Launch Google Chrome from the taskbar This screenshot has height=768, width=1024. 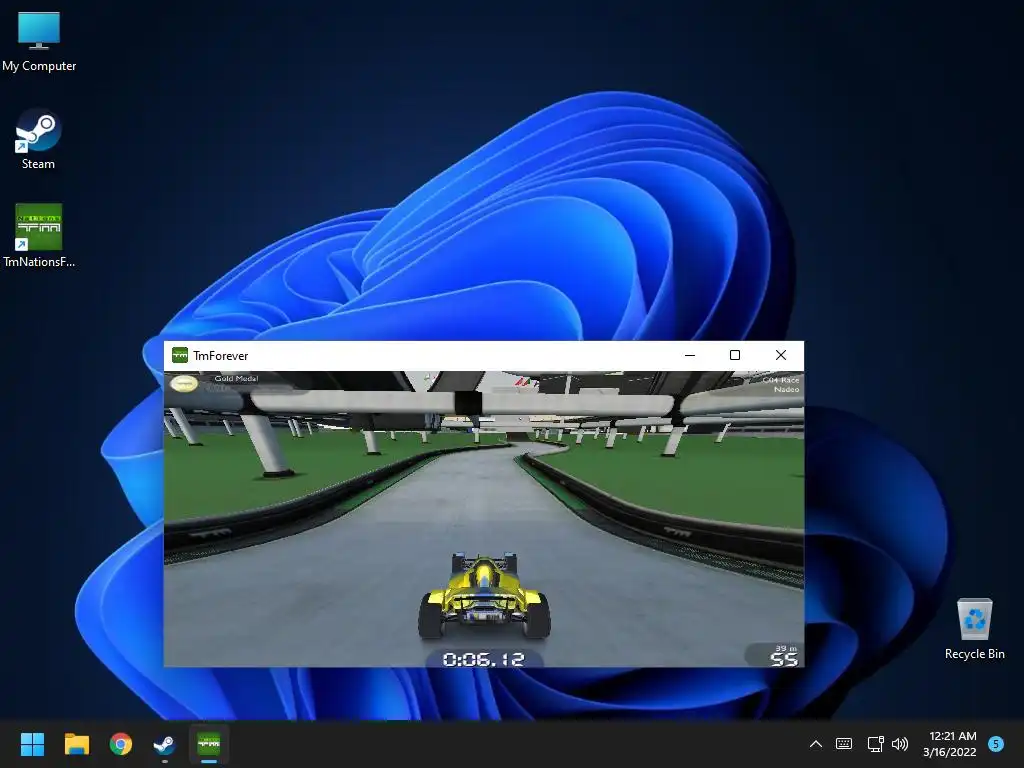coord(121,744)
